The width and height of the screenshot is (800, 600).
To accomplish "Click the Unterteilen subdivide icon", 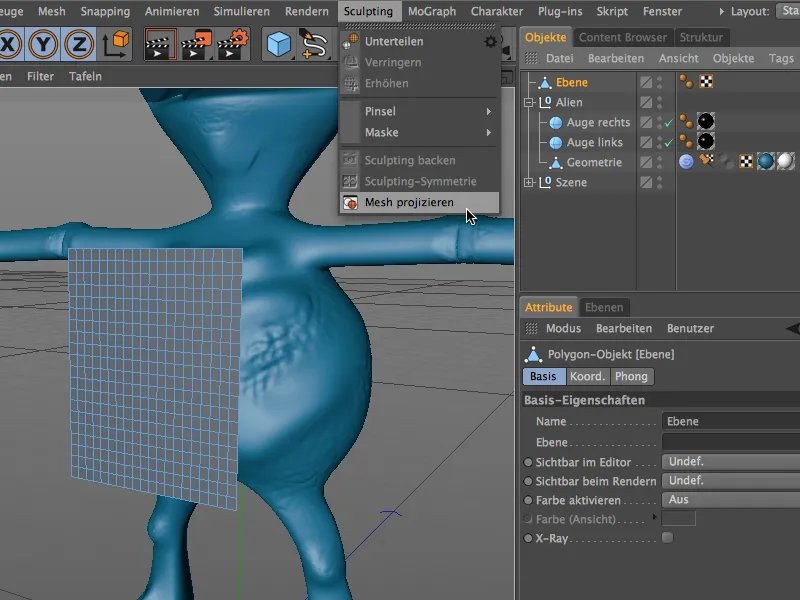I will 350,41.
